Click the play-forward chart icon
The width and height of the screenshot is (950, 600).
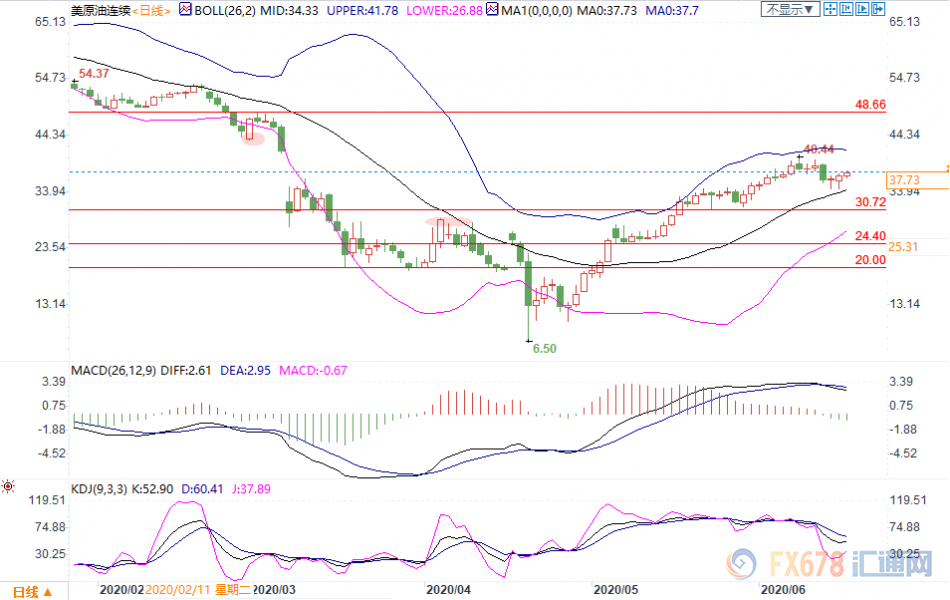862,9
